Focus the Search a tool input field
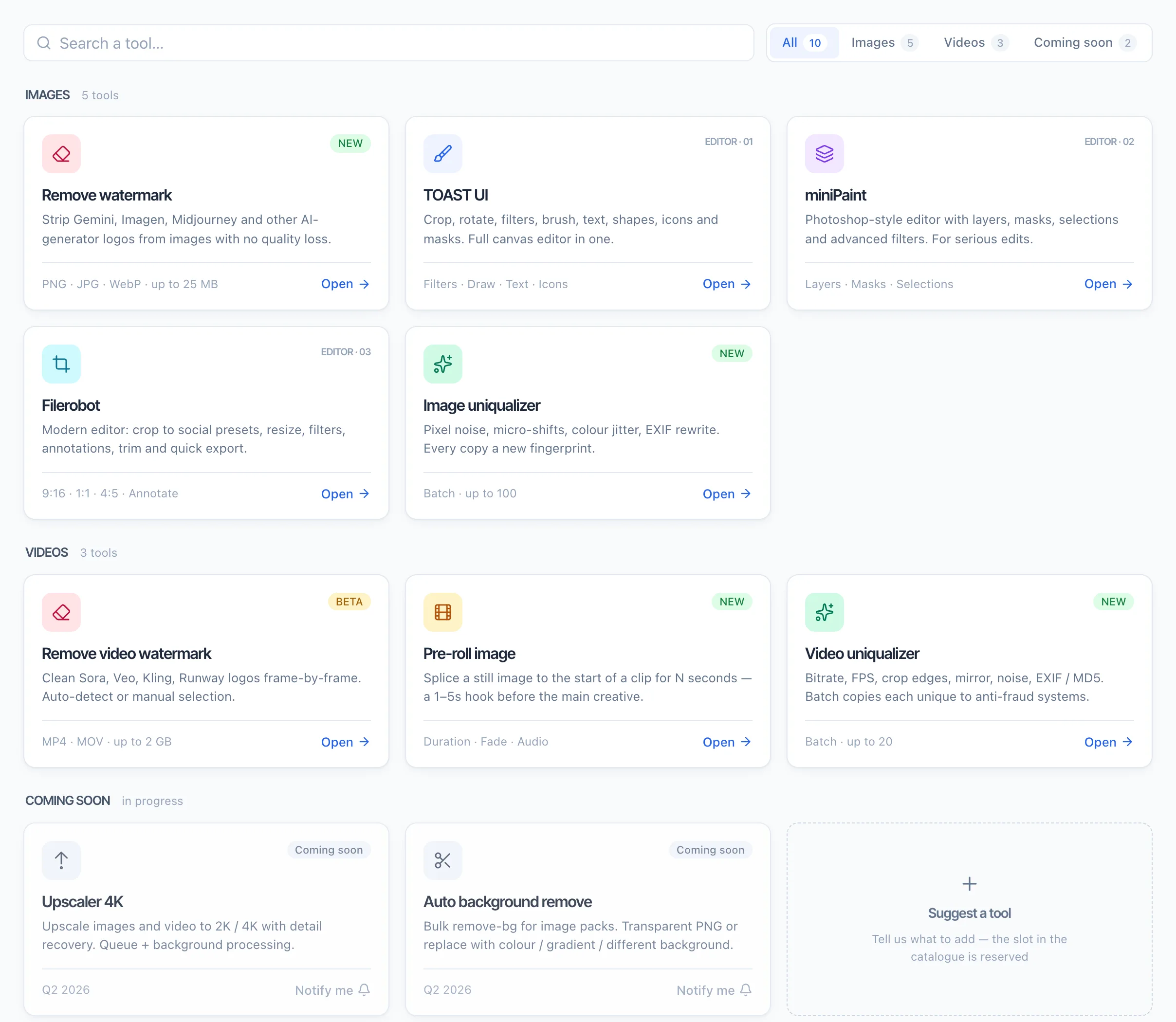 click(388, 43)
